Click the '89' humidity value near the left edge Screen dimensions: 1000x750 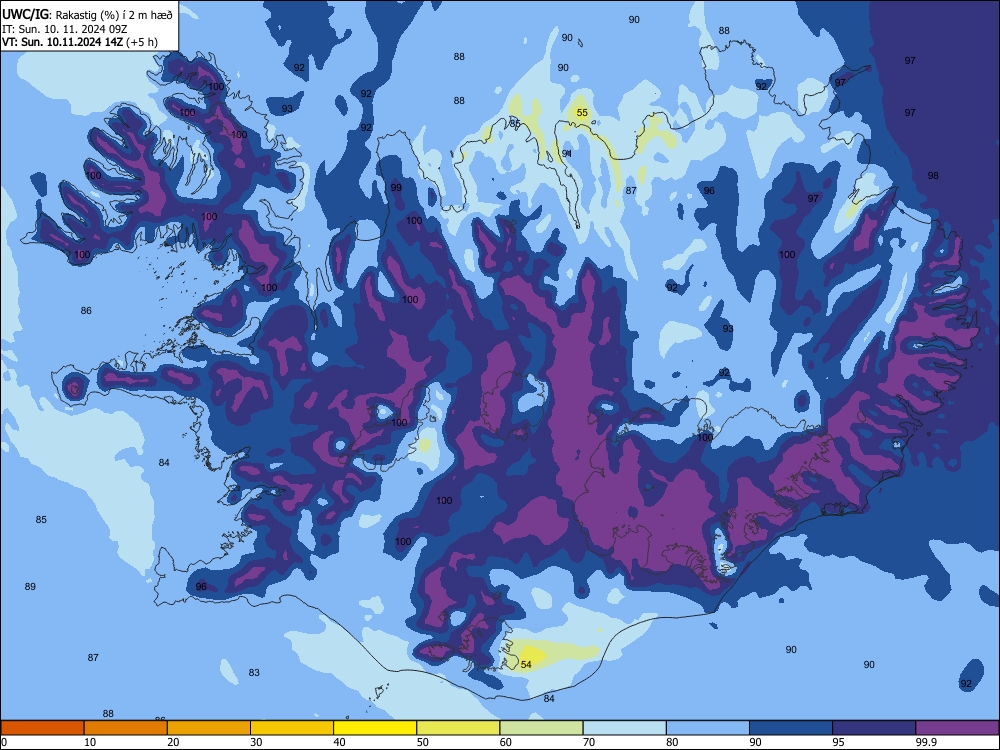(x=30, y=586)
